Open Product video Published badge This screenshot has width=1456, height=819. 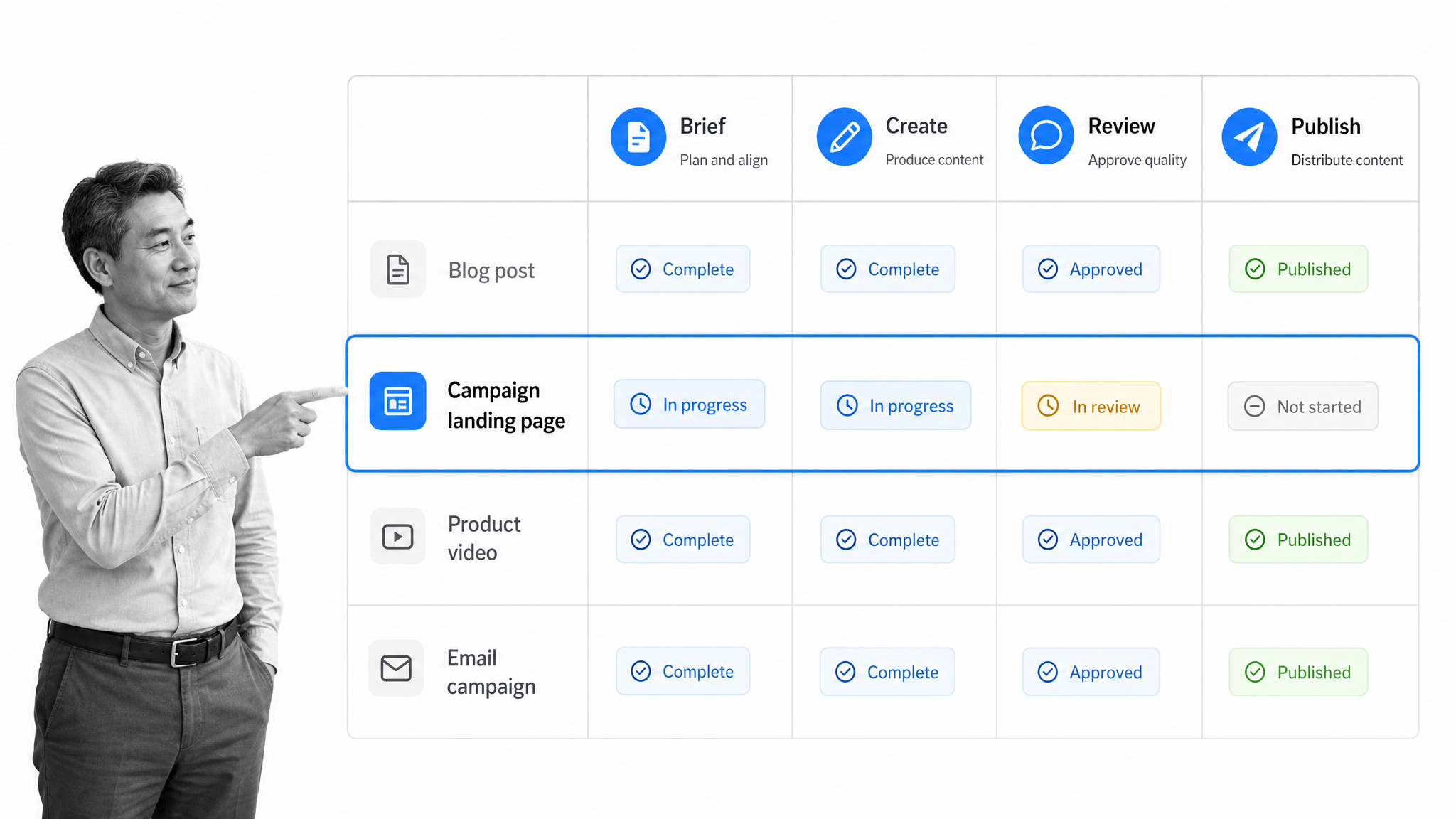pos(1298,540)
